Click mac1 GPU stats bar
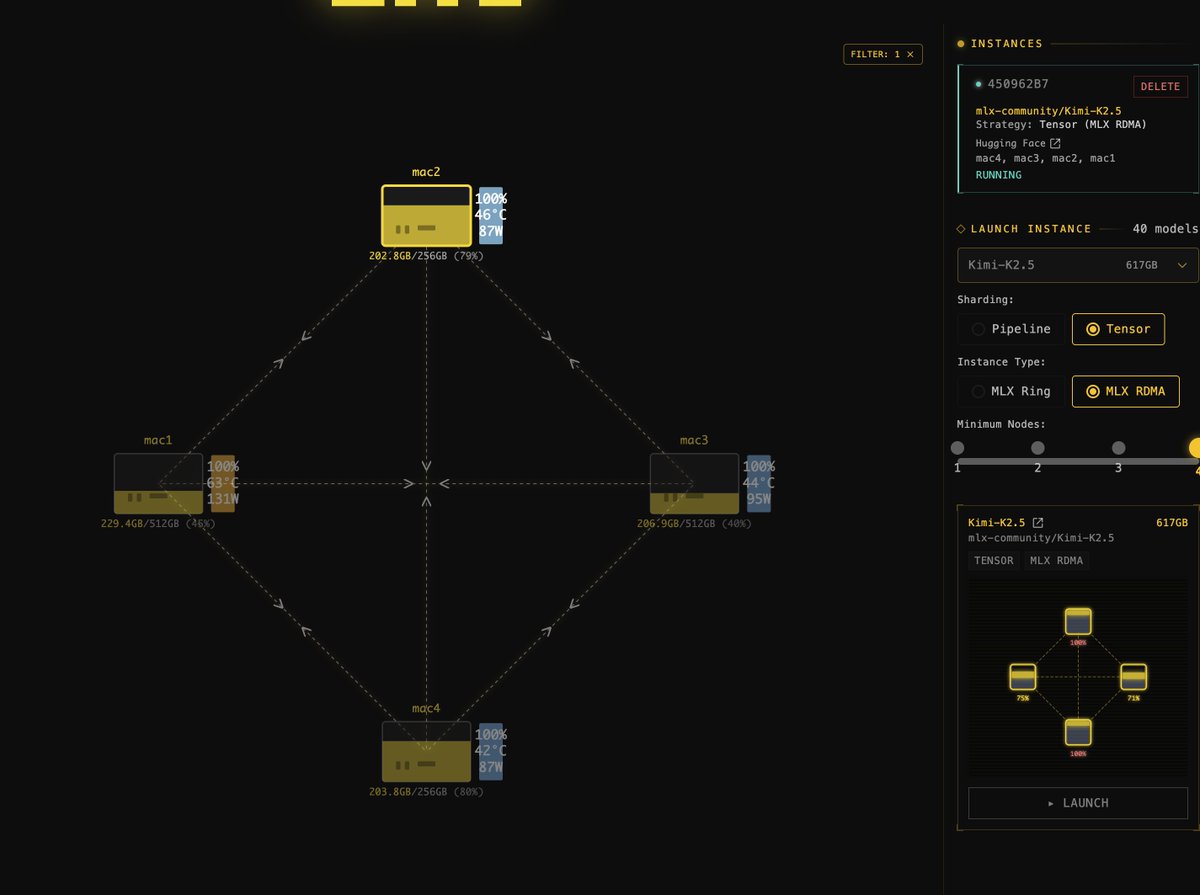This screenshot has height=895, width=1200. point(222,483)
